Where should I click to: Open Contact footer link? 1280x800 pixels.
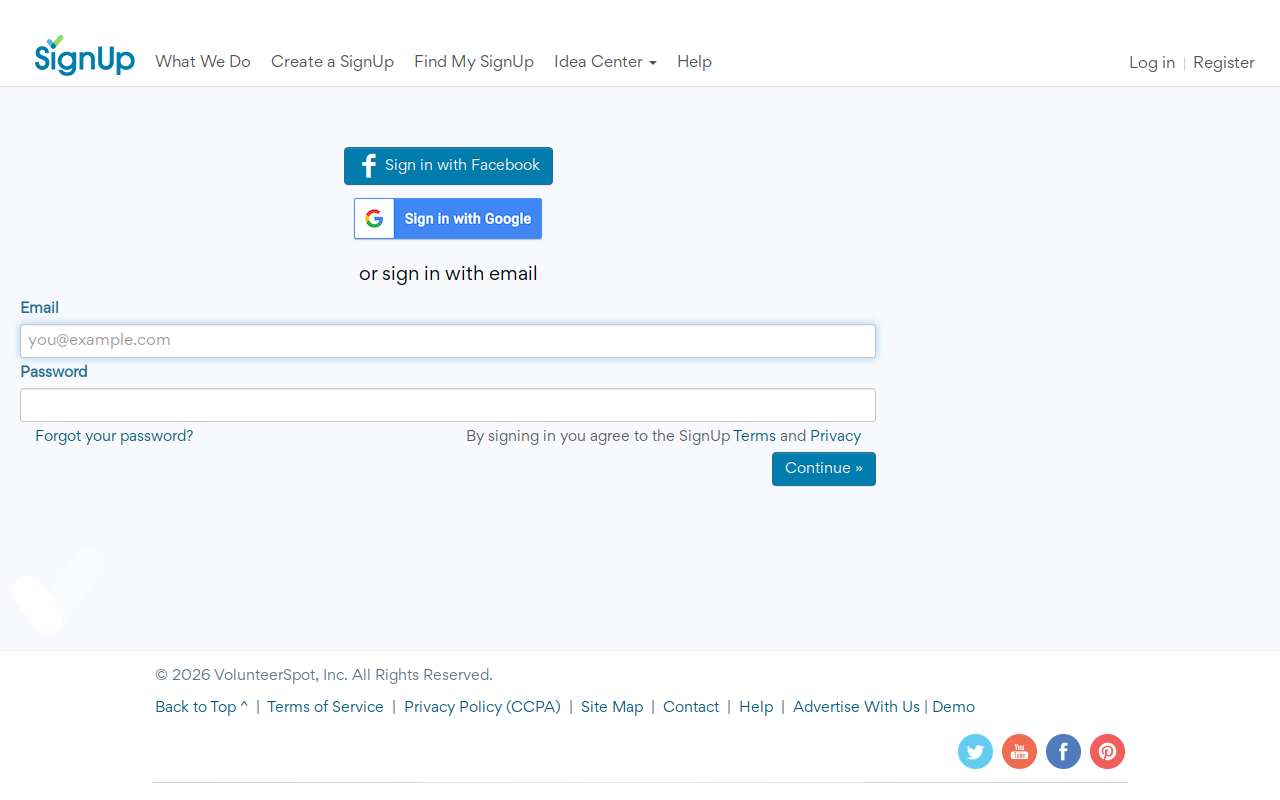tap(691, 707)
